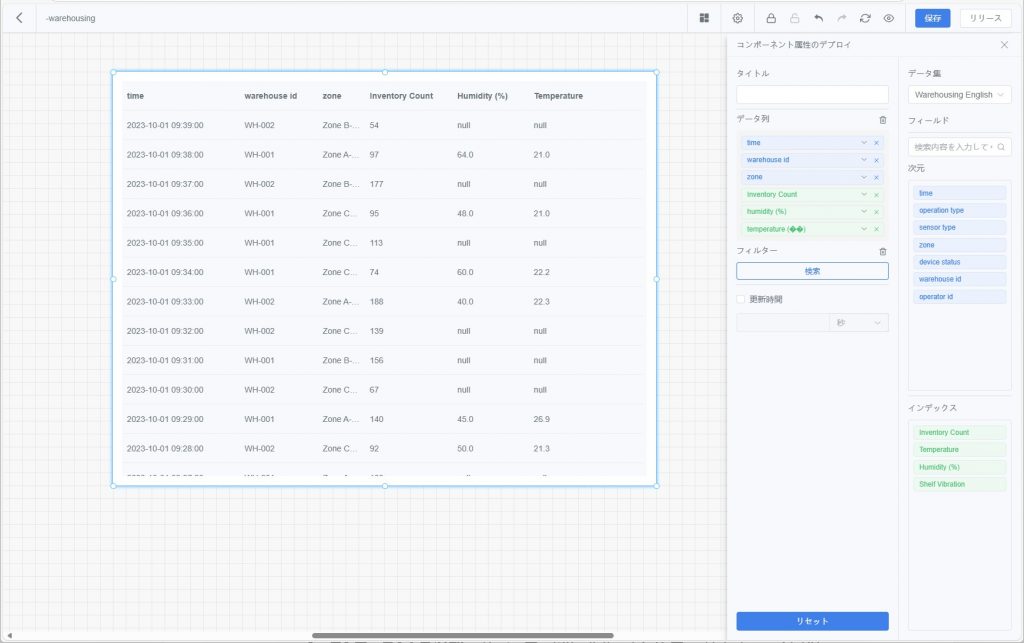Clear filters using the filter trash icon
This screenshot has width=1024, height=643.
(882, 252)
